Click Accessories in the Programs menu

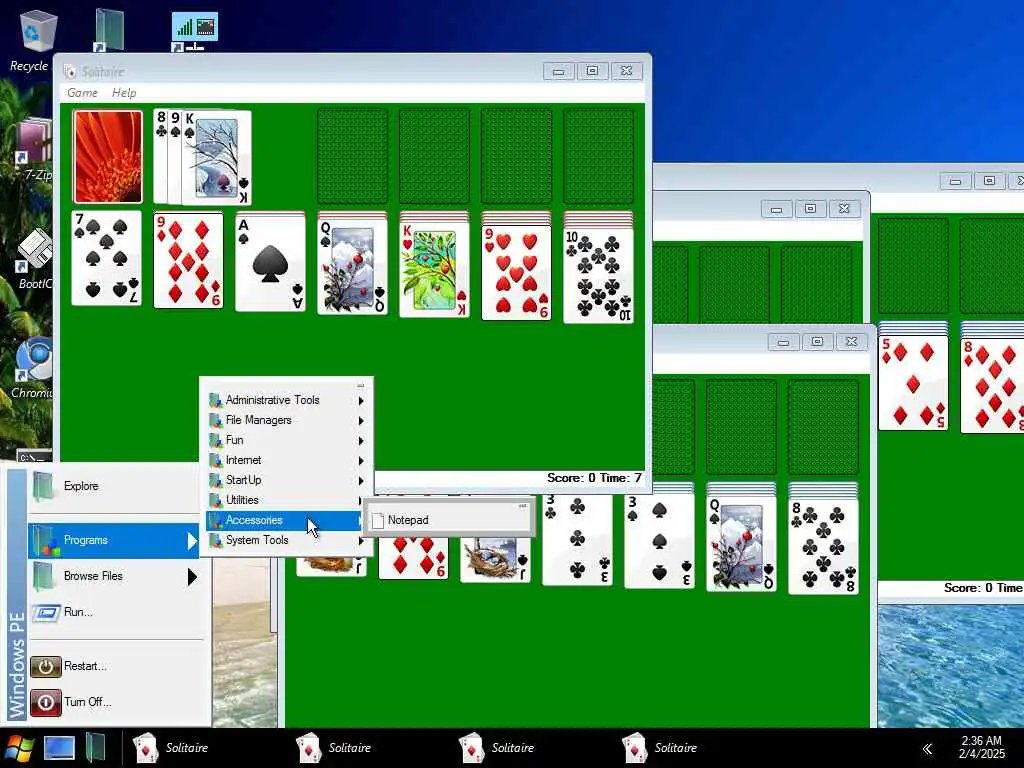pos(286,520)
